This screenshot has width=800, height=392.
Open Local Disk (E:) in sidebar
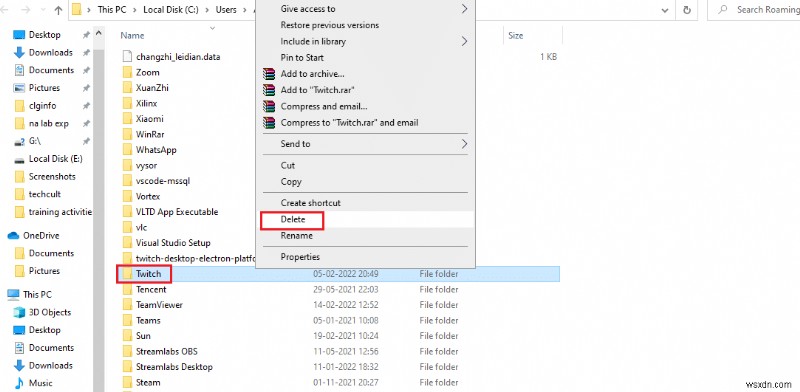click(55, 159)
